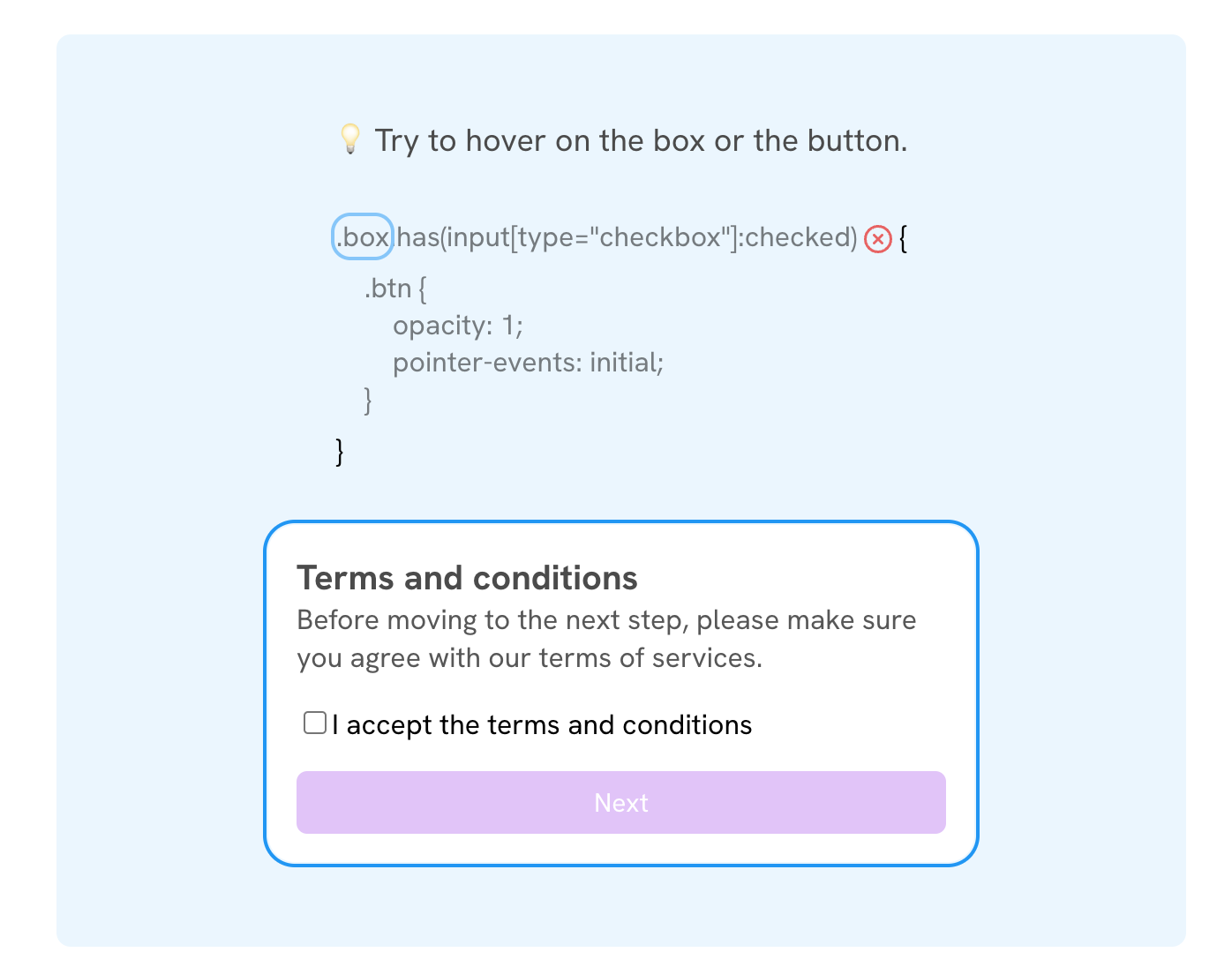Click the final closing curly brace

[340, 451]
